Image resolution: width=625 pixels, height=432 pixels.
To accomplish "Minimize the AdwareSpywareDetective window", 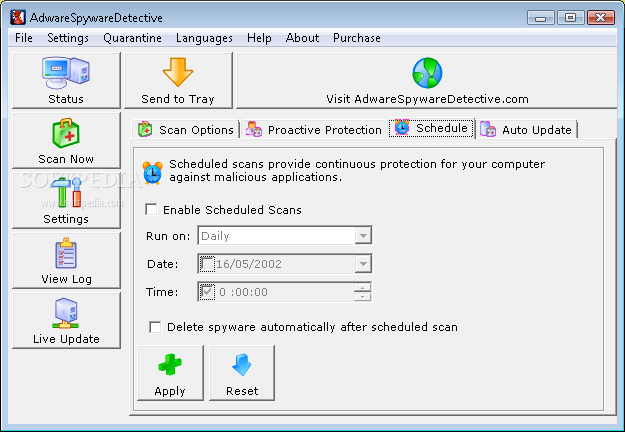I will click(540, 18).
